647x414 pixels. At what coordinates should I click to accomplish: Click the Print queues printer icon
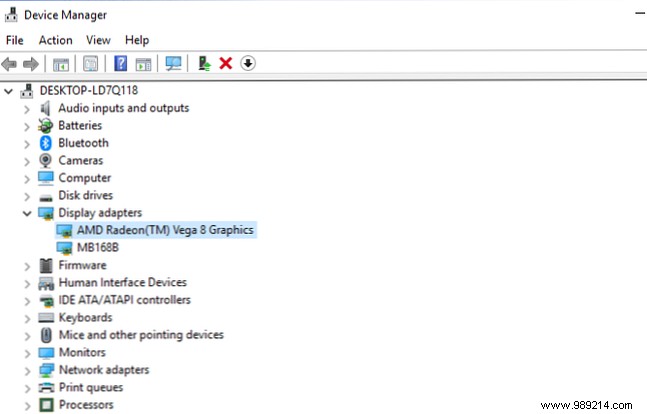(46, 388)
